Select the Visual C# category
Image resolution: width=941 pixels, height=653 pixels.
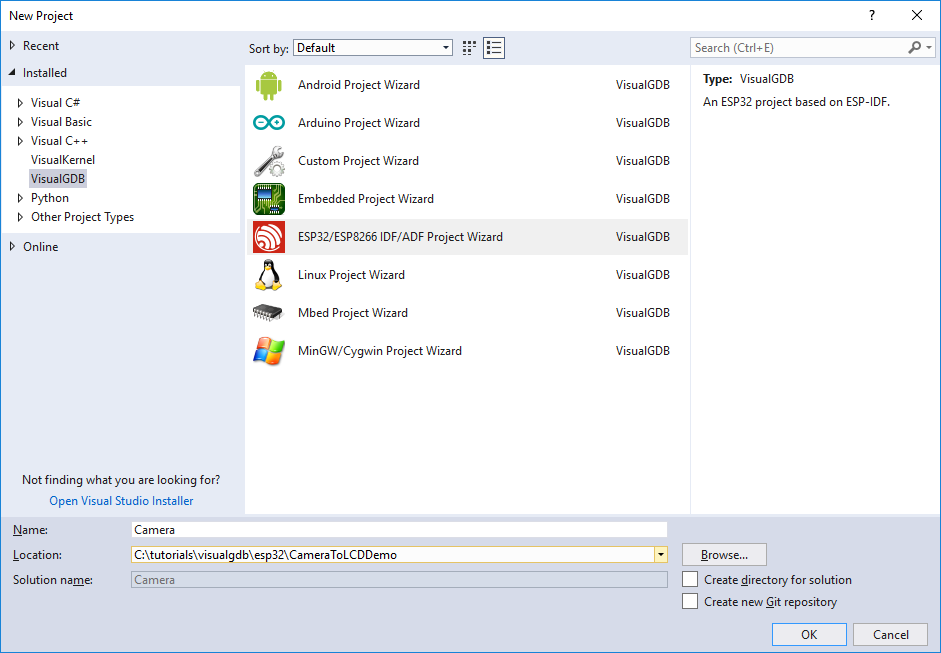pos(56,103)
